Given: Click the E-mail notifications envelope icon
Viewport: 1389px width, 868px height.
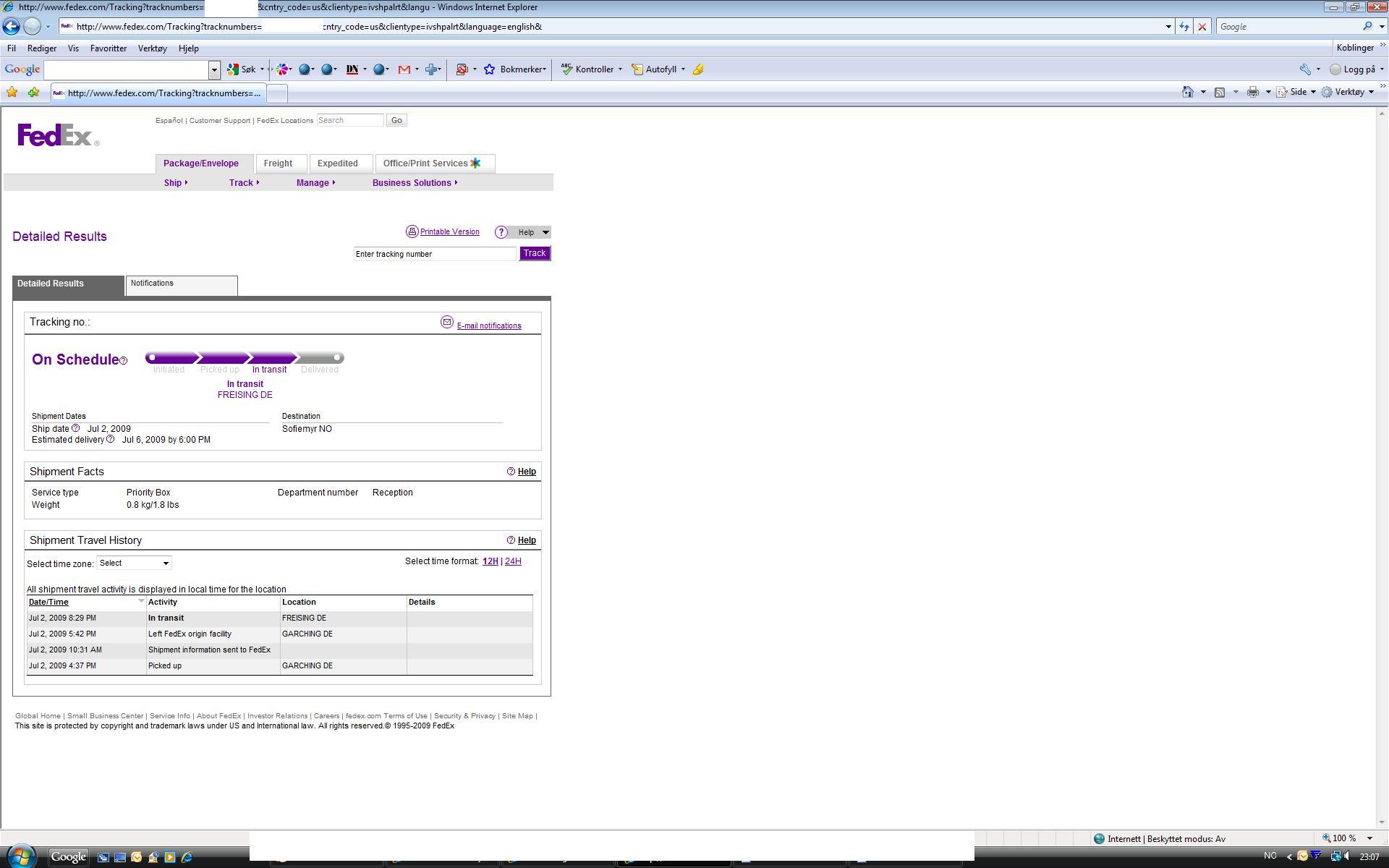Looking at the screenshot, I should coord(447,322).
